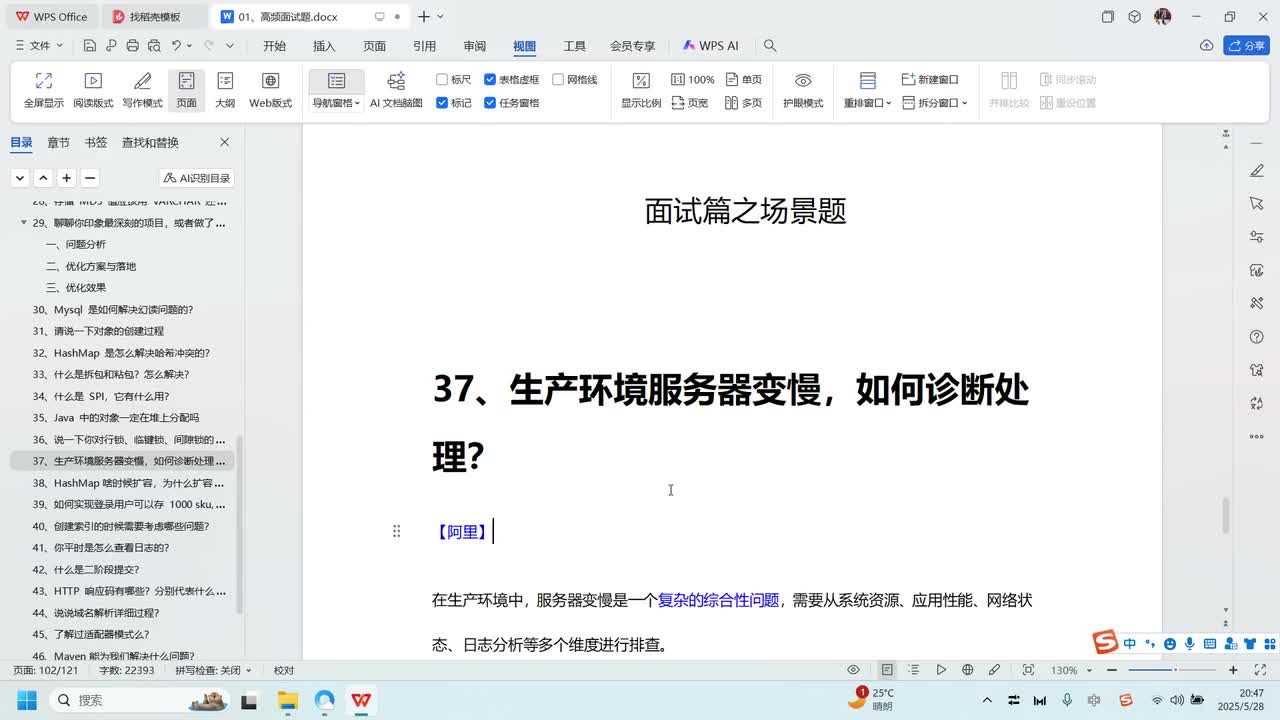Click the Windows taskbar search box
Image resolution: width=1280 pixels, height=720 pixels.
point(139,700)
